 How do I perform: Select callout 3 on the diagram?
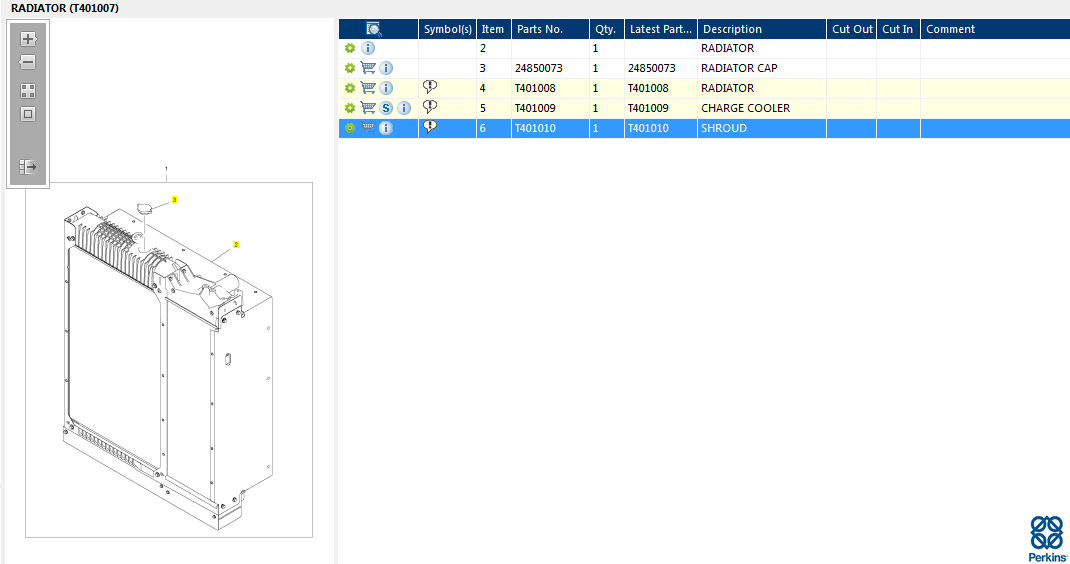[x=175, y=200]
